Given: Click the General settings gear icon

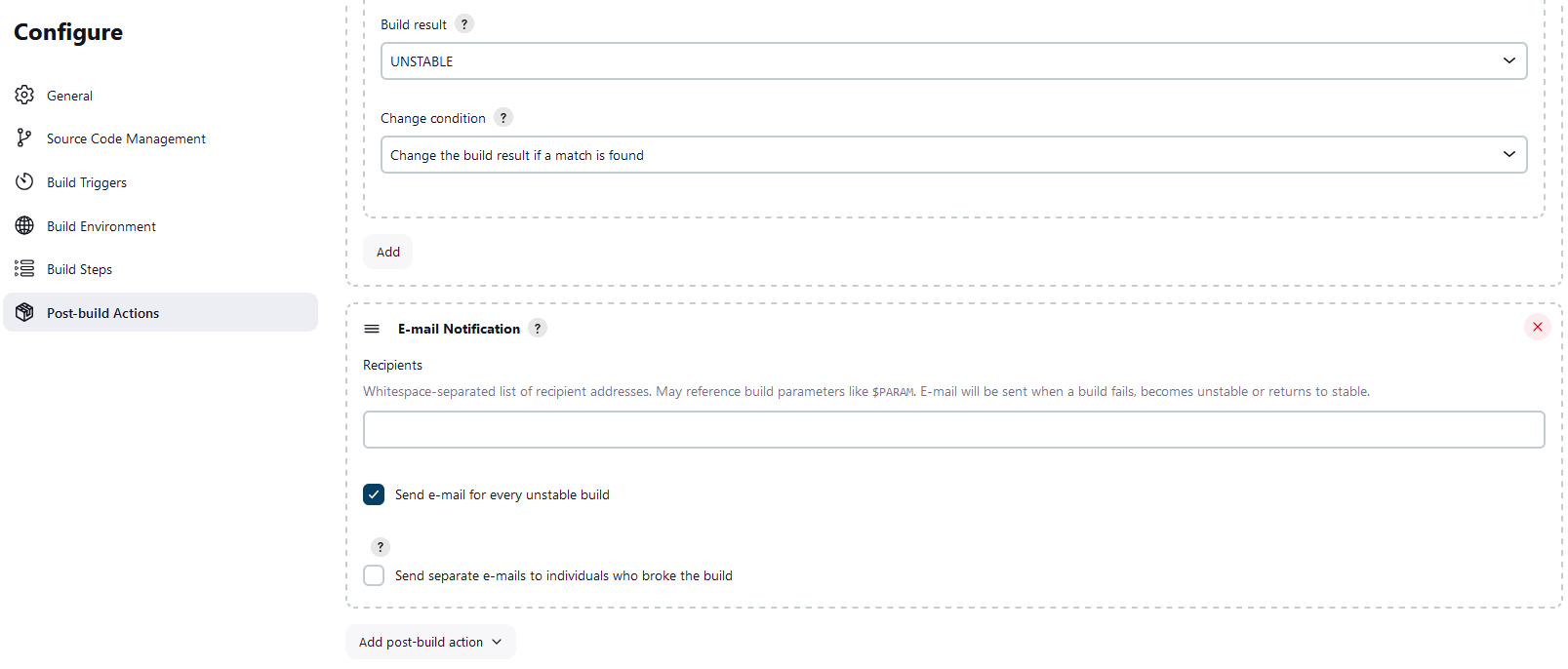Looking at the screenshot, I should (x=24, y=95).
